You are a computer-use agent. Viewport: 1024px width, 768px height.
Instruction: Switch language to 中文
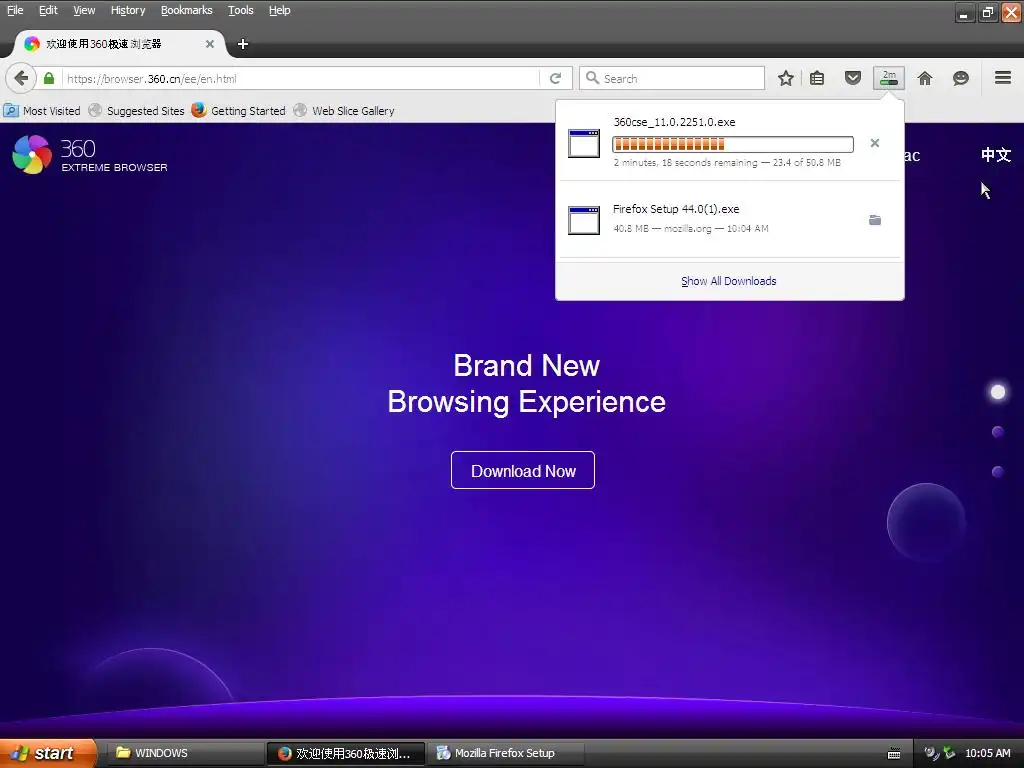pyautogui.click(x=996, y=155)
